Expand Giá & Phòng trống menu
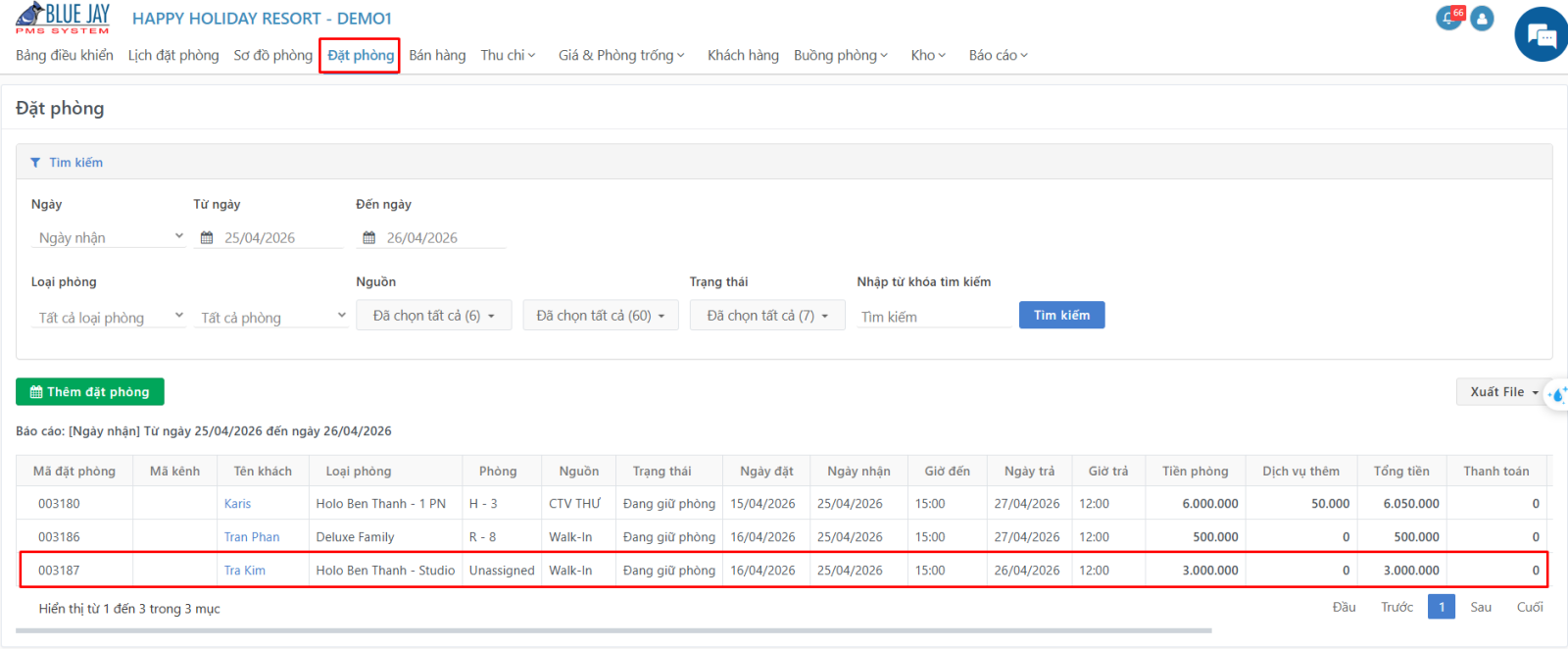The image size is (1568, 649). click(621, 55)
